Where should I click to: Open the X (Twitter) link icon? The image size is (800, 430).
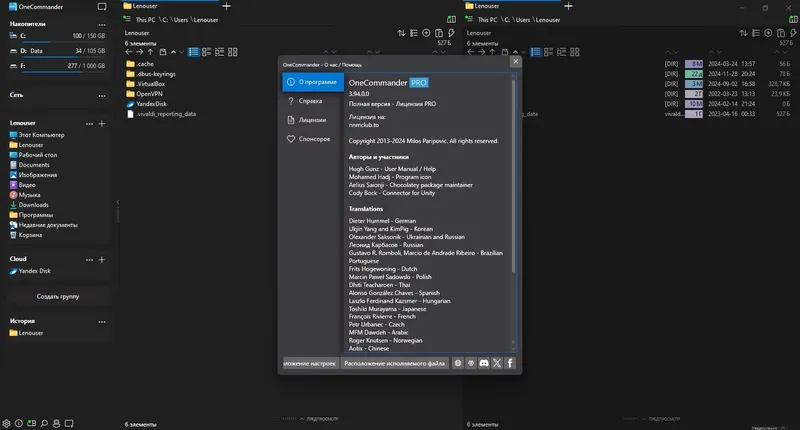coord(496,363)
